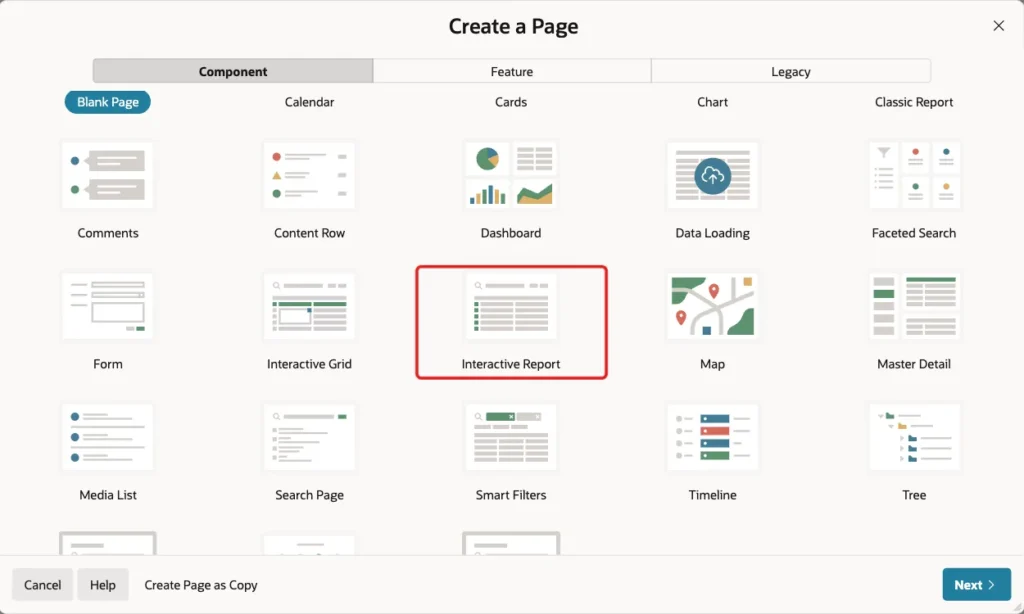Click the Media List label
This screenshot has width=1024, height=614.
(x=108, y=495)
